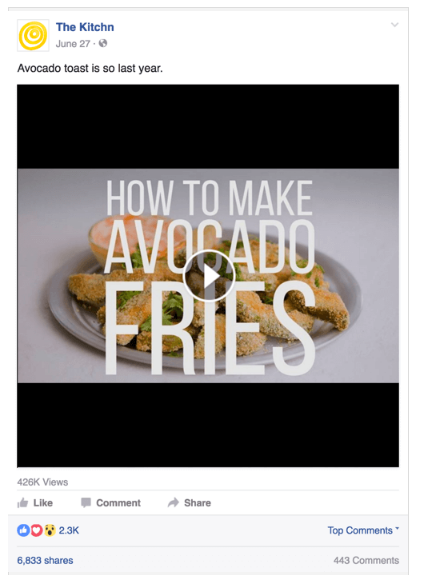Click the blue Like reaction icon
Image resolution: width=435 pixels, height=575 pixels.
click(23, 530)
